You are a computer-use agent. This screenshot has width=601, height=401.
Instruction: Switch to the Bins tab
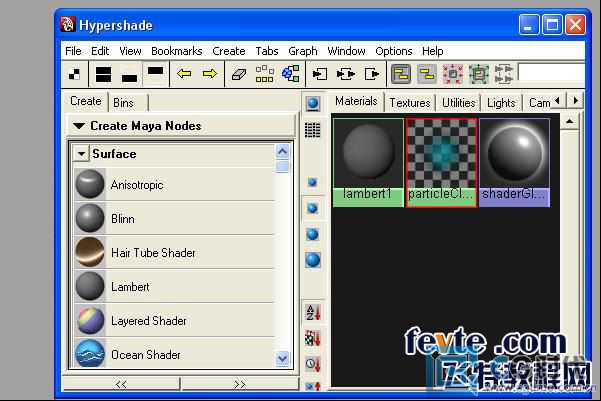pos(123,103)
